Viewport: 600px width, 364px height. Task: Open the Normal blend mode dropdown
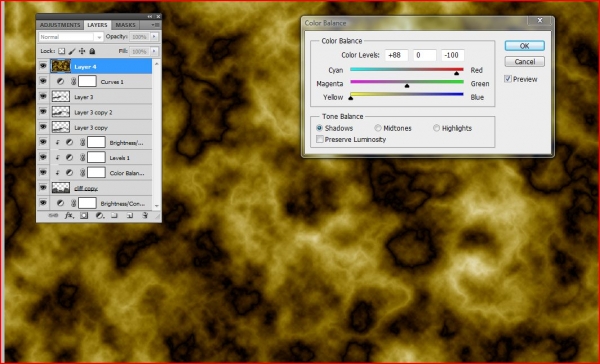click(x=71, y=37)
